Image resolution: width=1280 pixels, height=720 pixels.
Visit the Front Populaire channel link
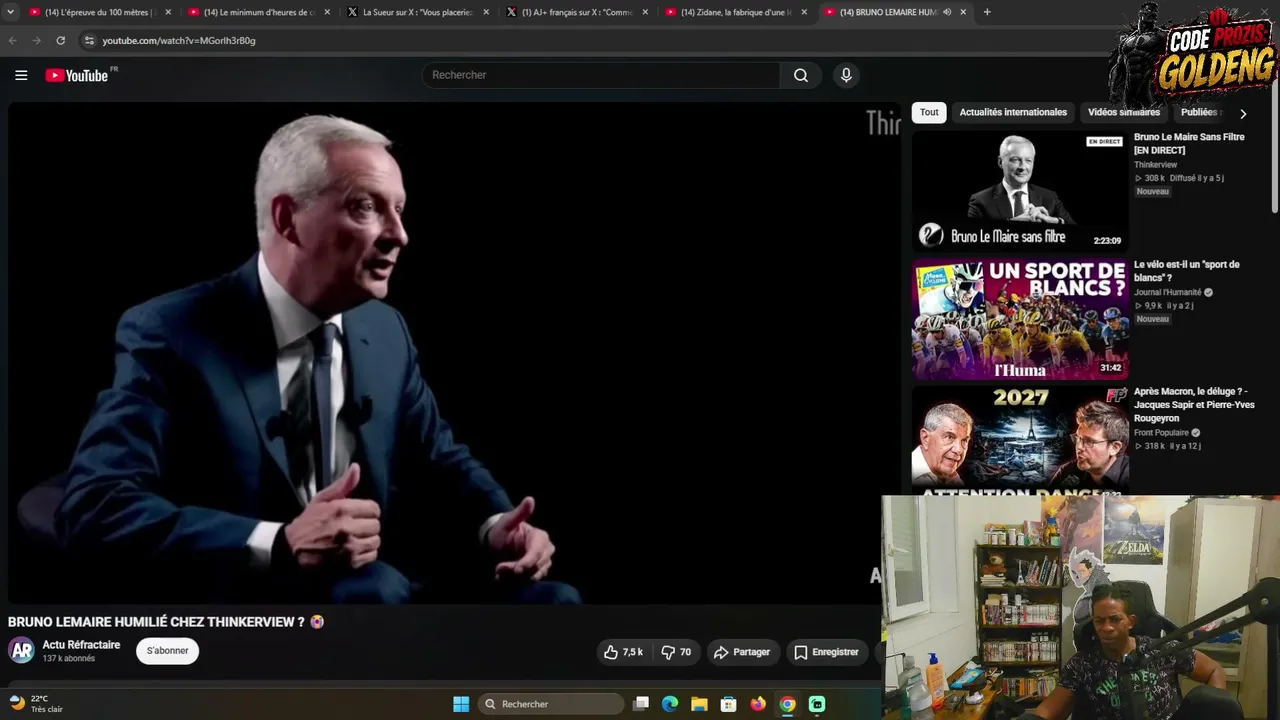click(x=1161, y=433)
